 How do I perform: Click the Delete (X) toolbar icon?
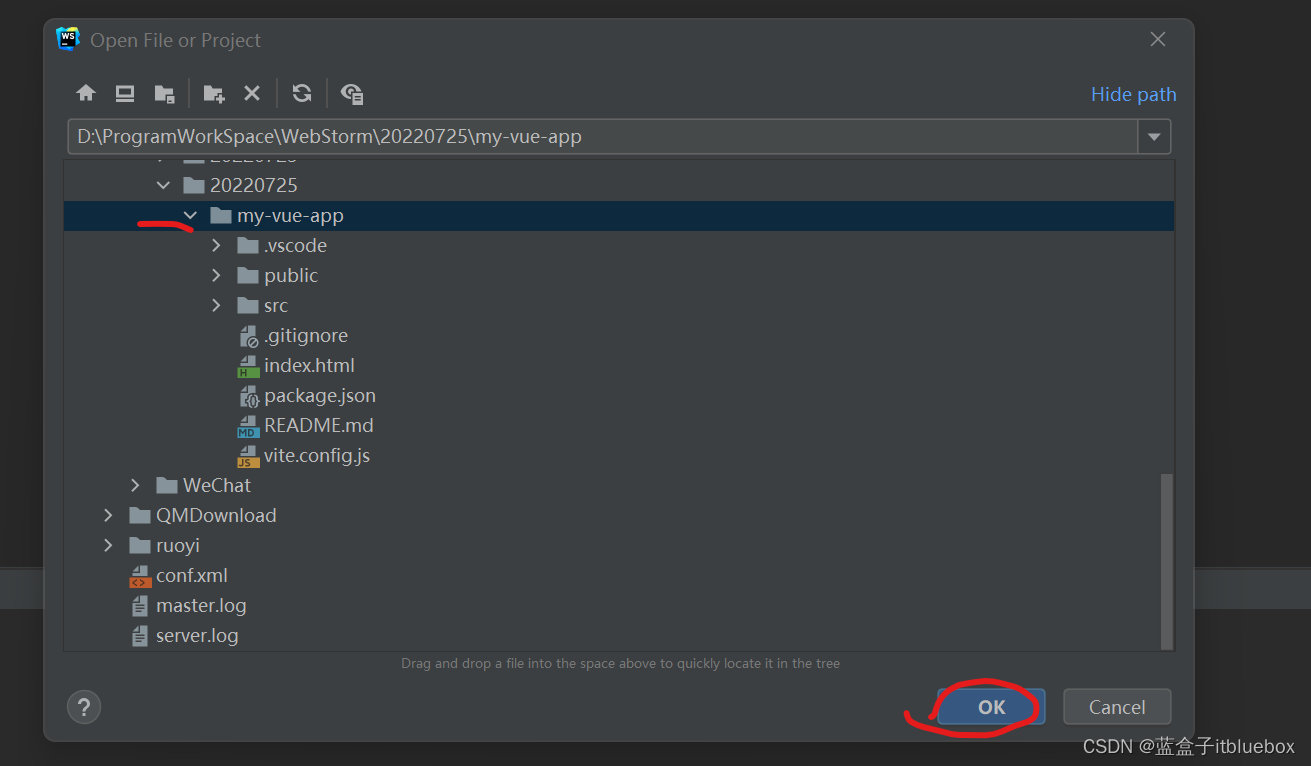[252, 93]
